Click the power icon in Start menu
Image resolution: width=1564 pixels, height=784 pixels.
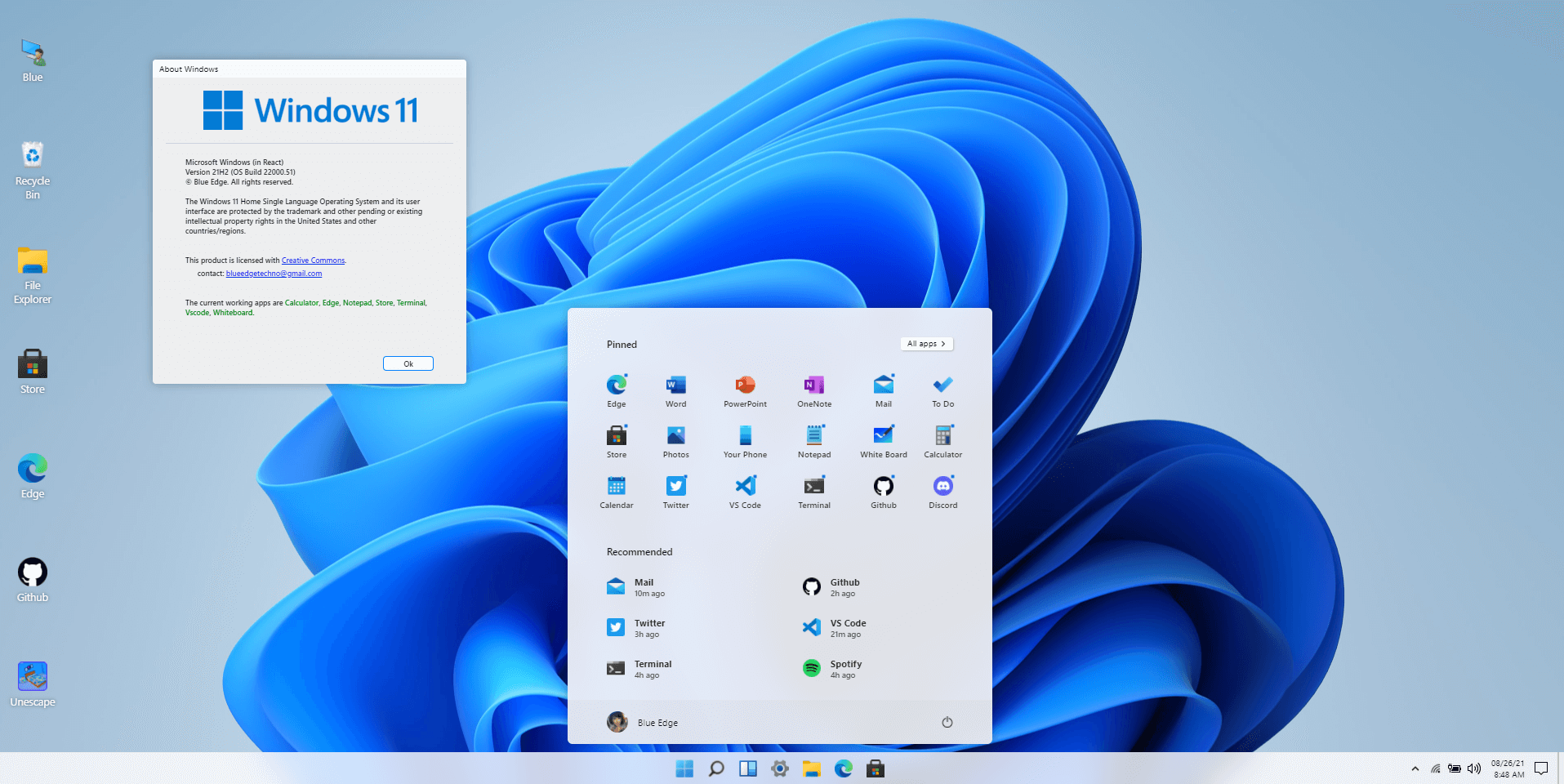947,722
